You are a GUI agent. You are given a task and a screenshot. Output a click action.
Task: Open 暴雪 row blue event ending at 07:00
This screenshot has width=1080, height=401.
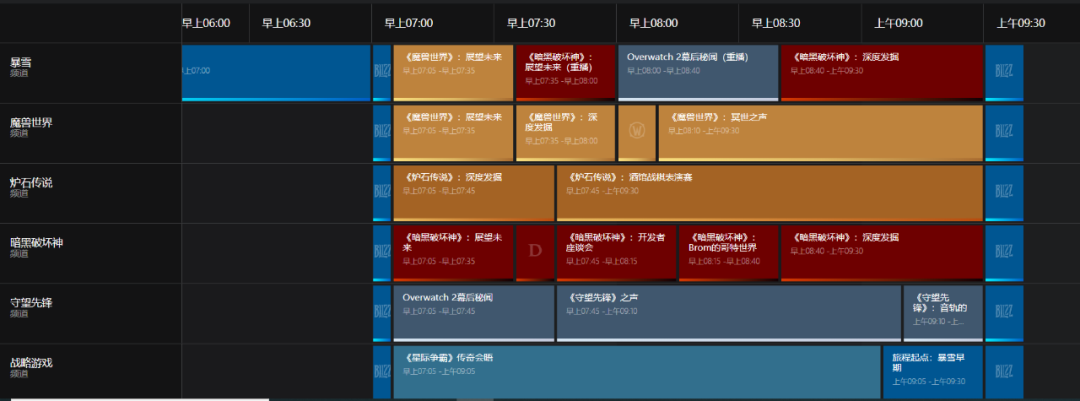(276, 73)
